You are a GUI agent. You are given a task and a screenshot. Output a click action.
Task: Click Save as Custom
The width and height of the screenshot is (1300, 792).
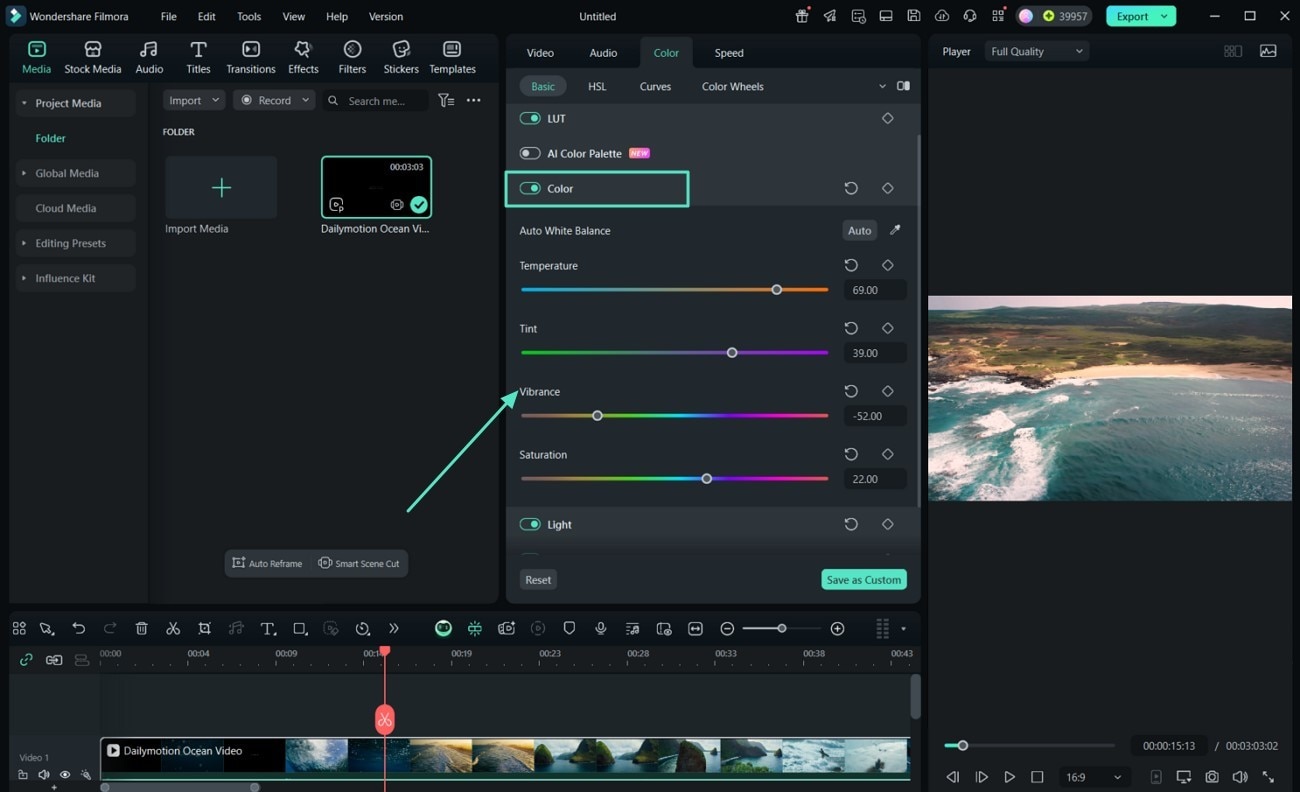[x=864, y=580]
